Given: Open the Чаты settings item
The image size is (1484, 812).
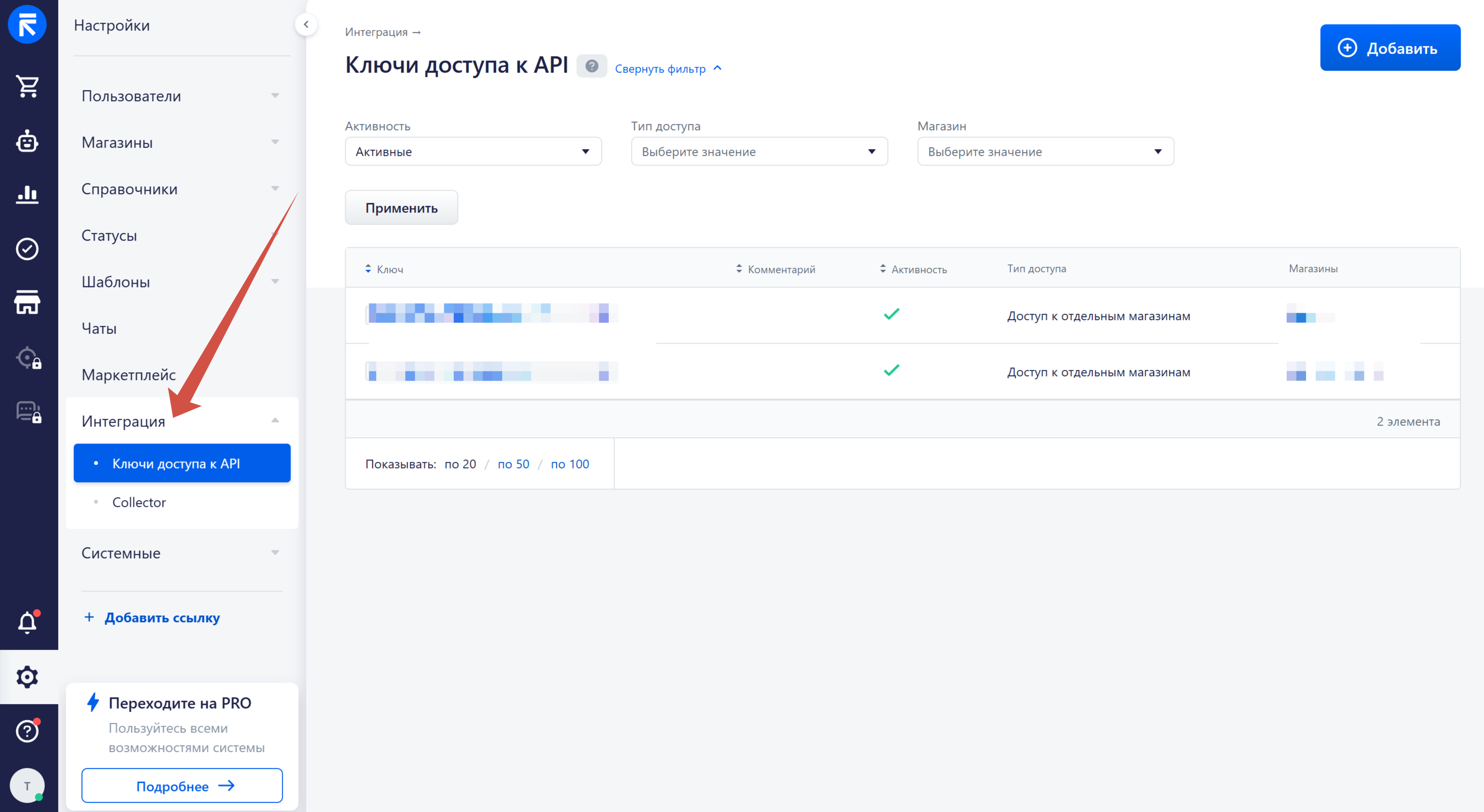Looking at the screenshot, I should point(99,328).
